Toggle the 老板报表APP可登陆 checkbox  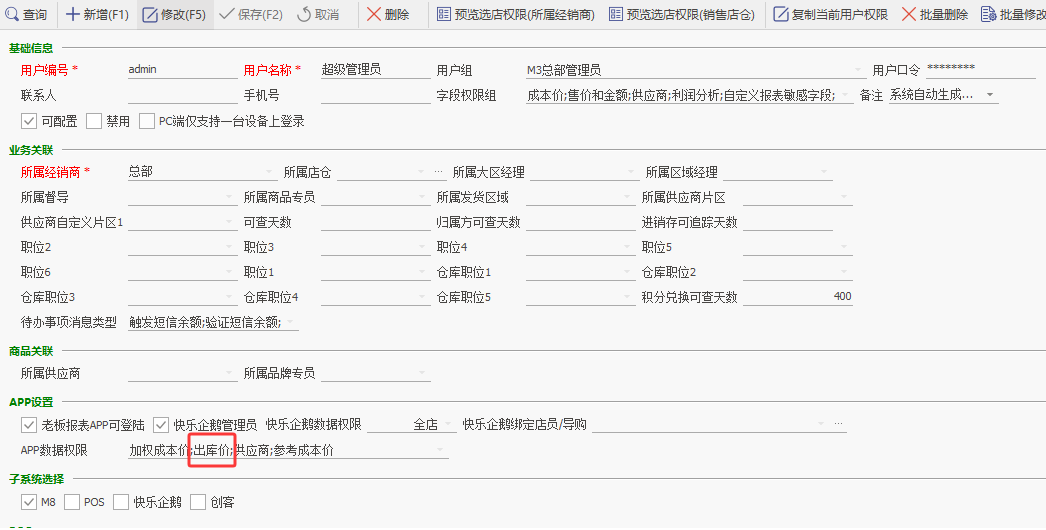pyautogui.click(x=29, y=425)
